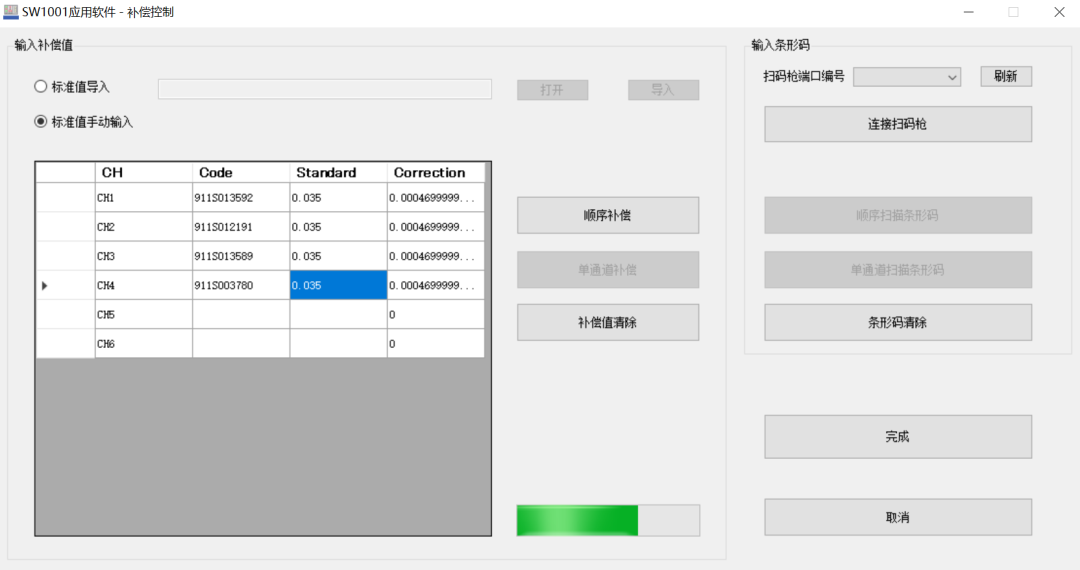1080x570 pixels.
Task: Select the CH4 cell
Action: (x=143, y=285)
